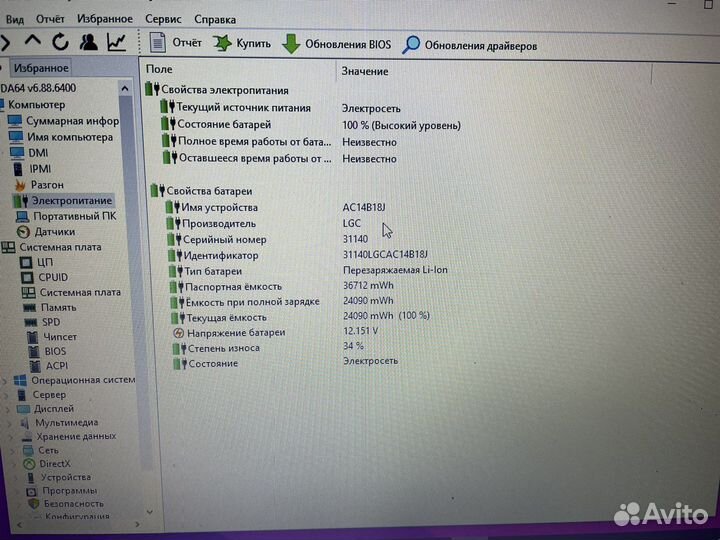Click the user profile toolbar icon
Screen dimensions: 720x540
coord(88,42)
